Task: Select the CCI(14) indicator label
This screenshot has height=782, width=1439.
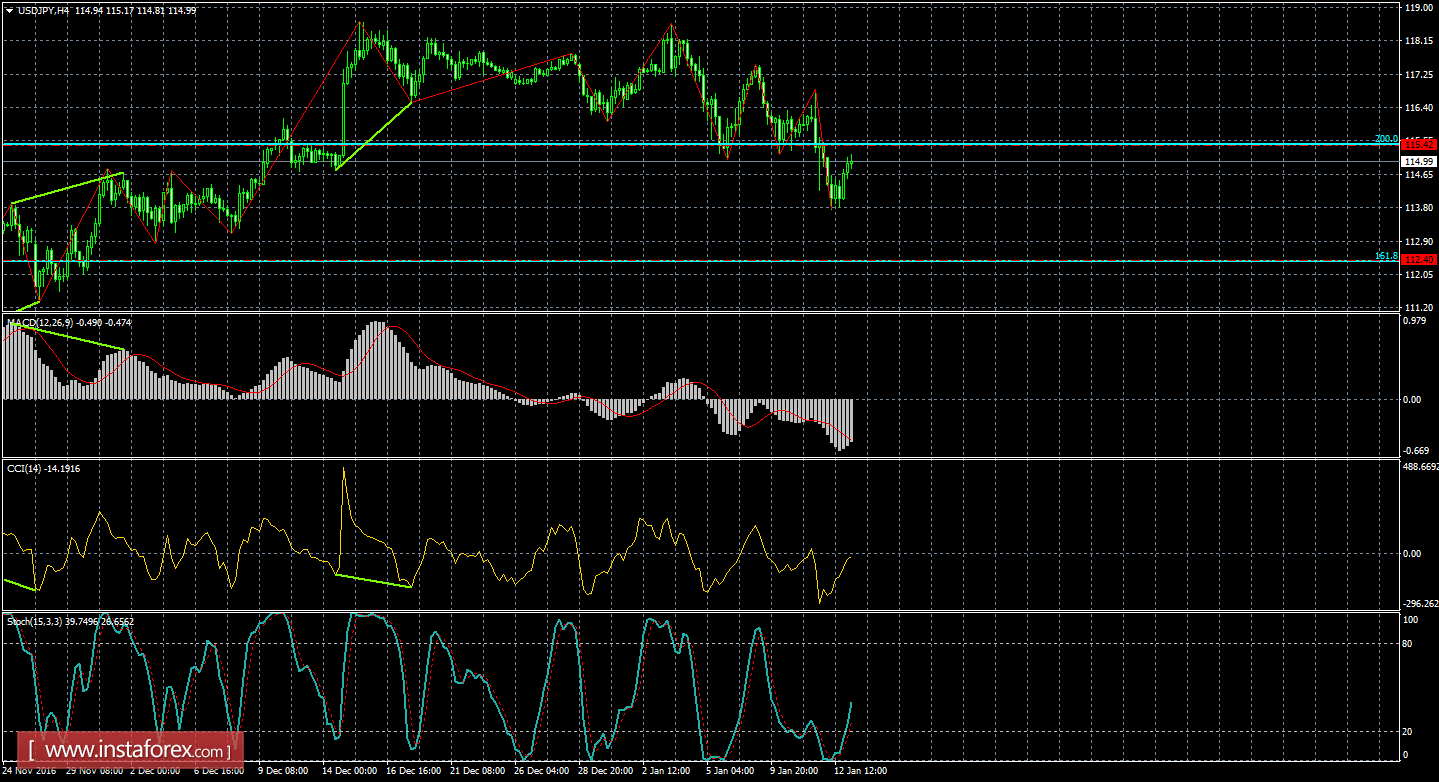Action: [x=23, y=468]
